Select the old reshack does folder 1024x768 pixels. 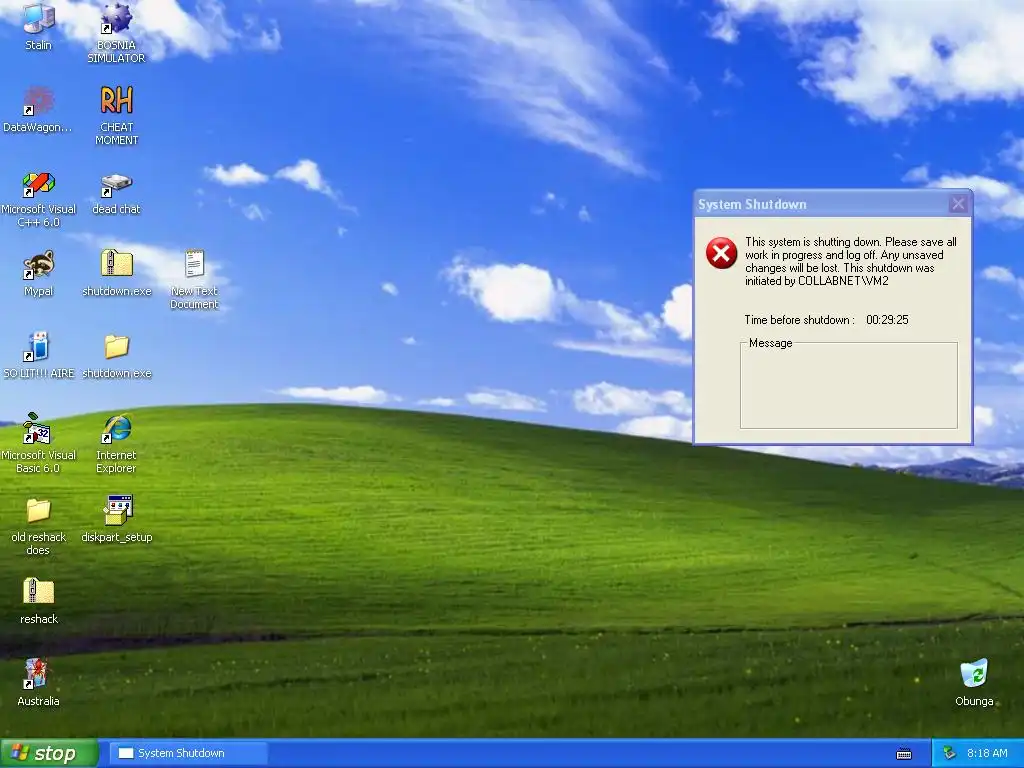(39, 526)
